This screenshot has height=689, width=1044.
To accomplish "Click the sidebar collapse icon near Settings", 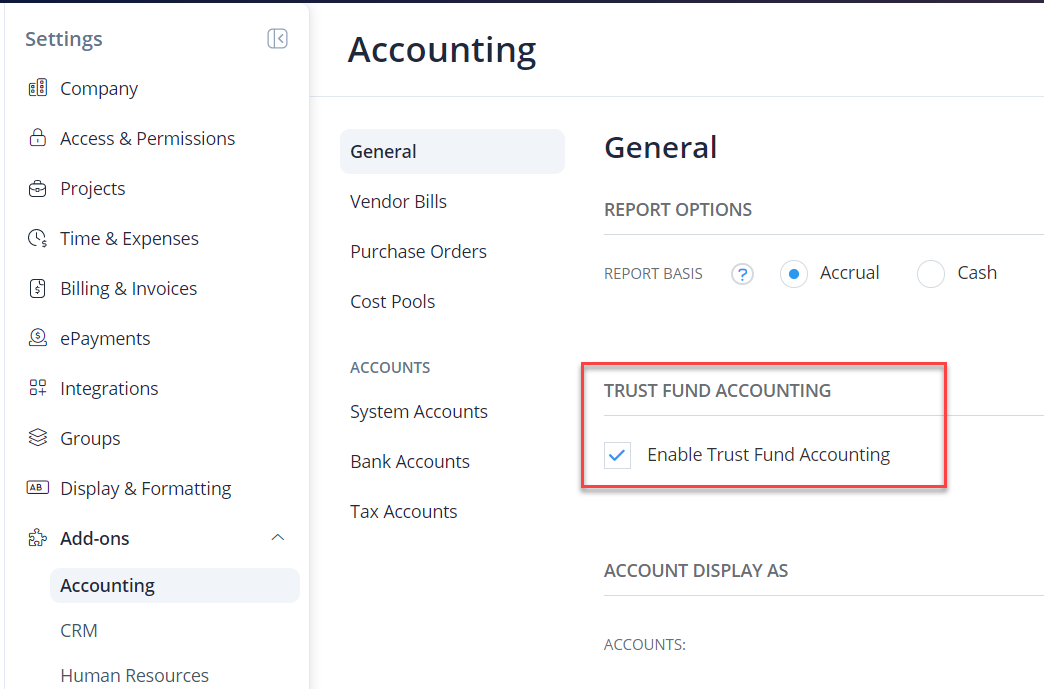I will coord(277,38).
